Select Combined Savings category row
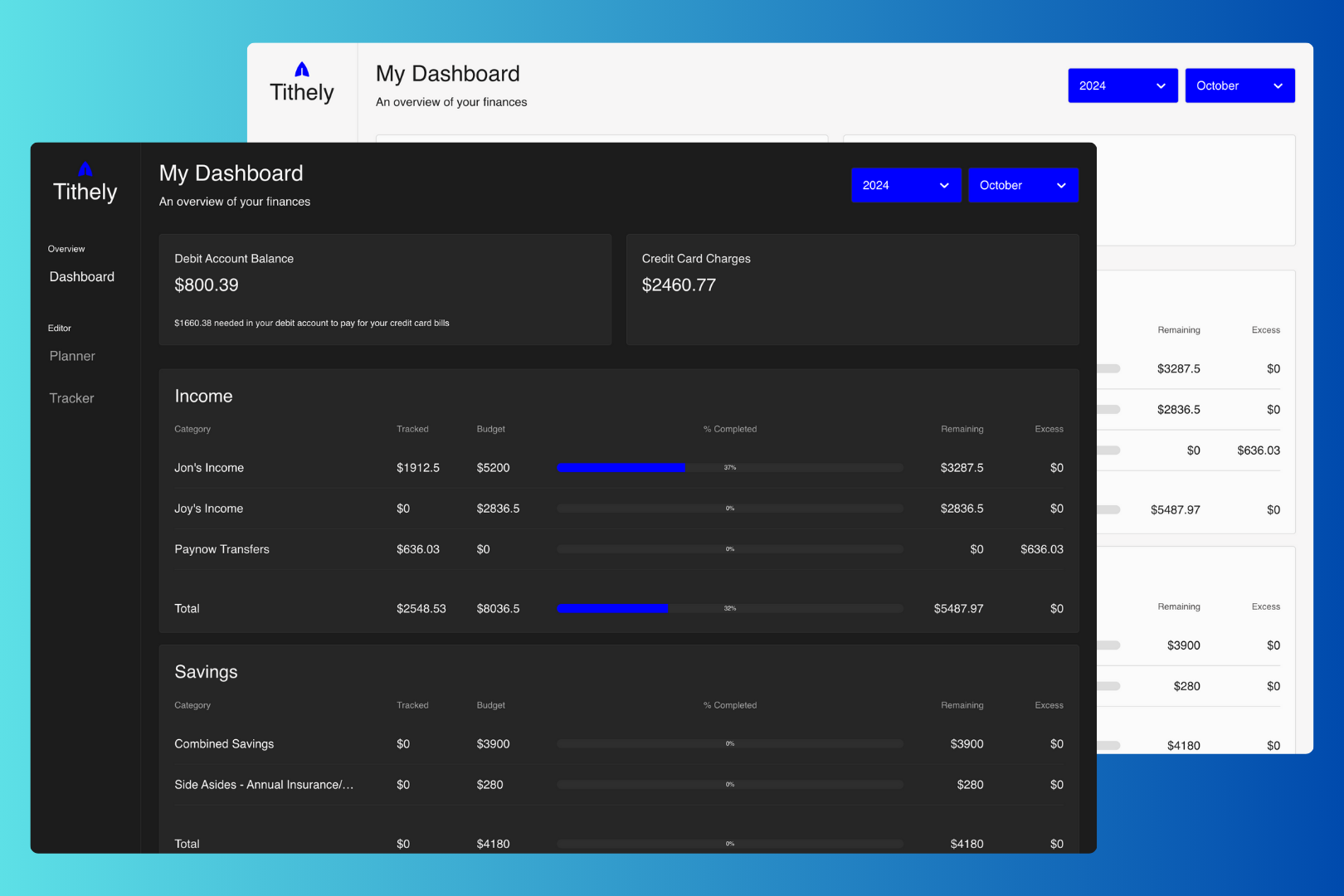The height and width of the screenshot is (896, 1344). click(x=619, y=744)
